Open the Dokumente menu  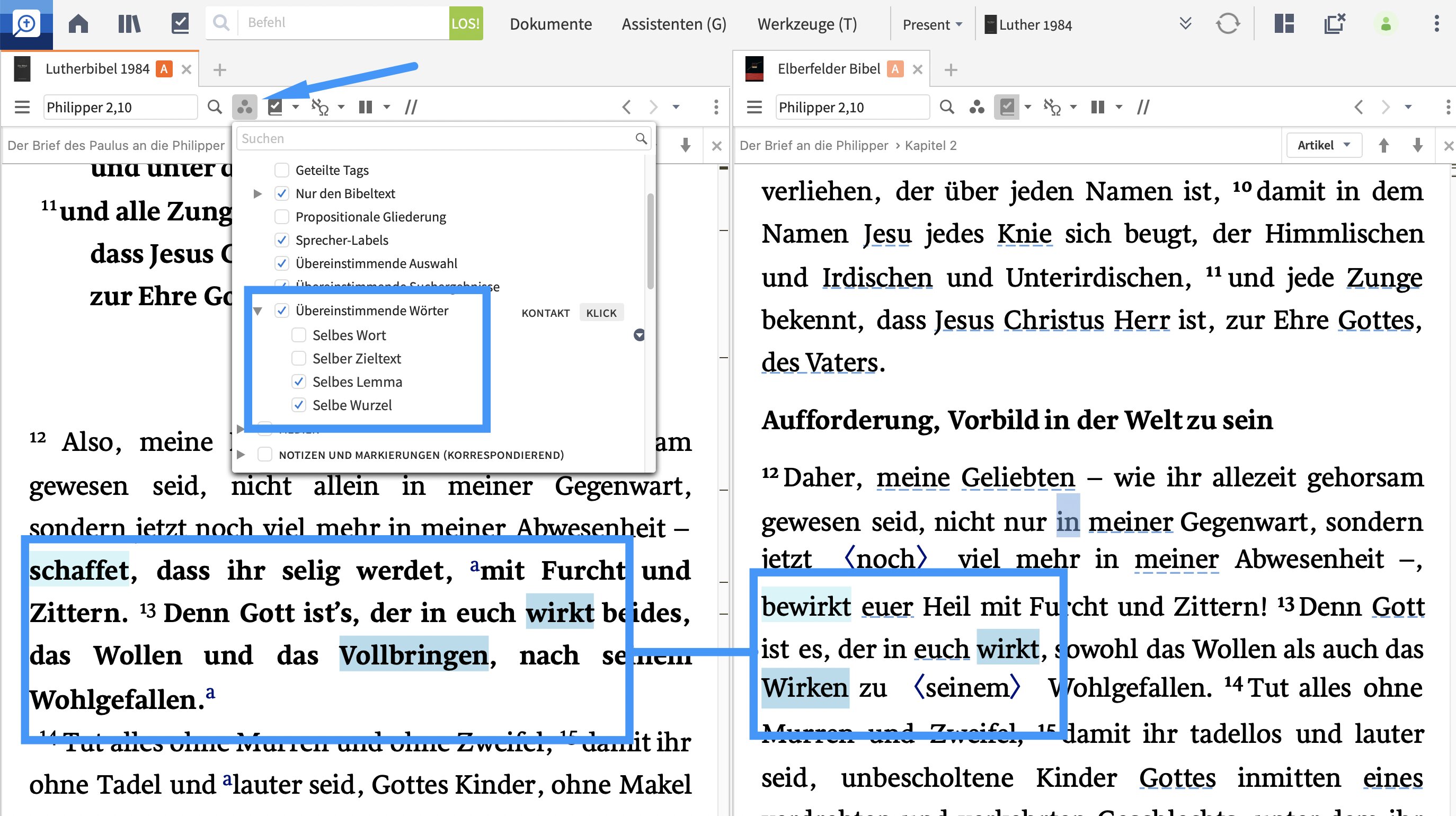[551, 24]
